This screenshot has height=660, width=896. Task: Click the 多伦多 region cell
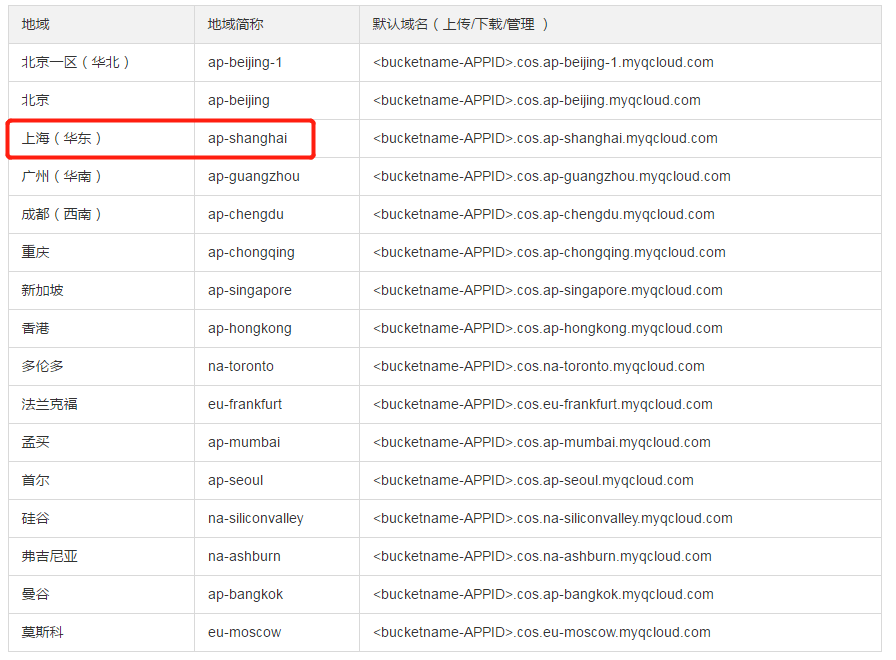43,366
